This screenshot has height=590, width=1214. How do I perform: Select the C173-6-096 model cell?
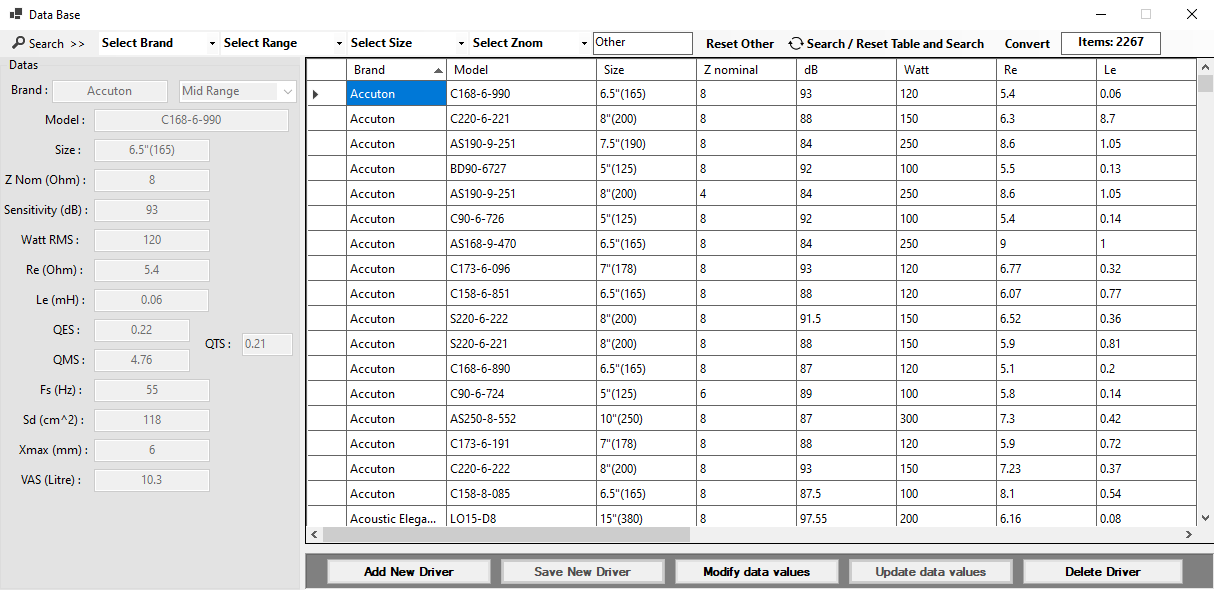click(521, 269)
